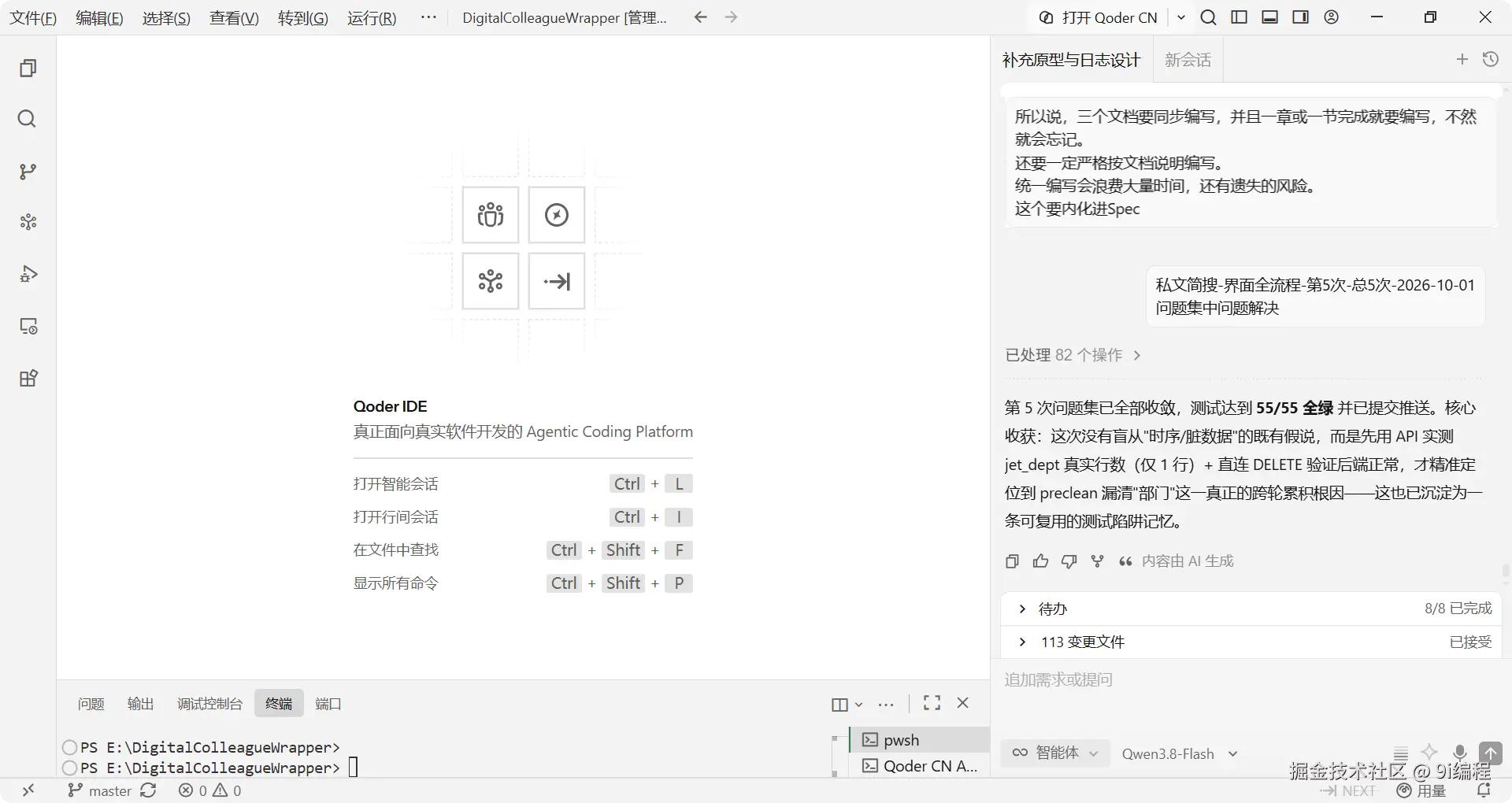Start a new chat with plus icon
Image resolution: width=1512 pixels, height=803 pixels.
1462,59
